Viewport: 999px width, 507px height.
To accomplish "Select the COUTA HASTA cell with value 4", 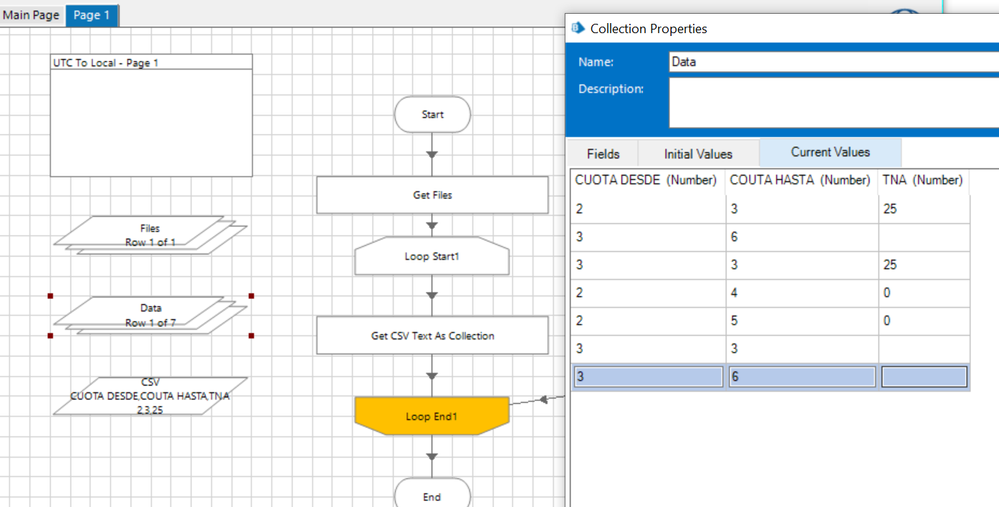I will coord(802,293).
